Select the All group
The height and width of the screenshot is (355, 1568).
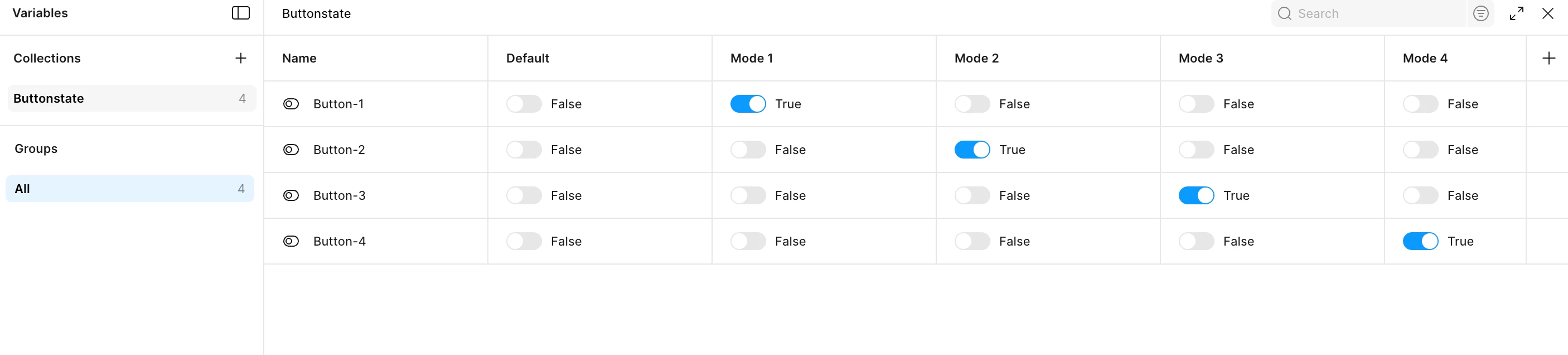(130, 189)
